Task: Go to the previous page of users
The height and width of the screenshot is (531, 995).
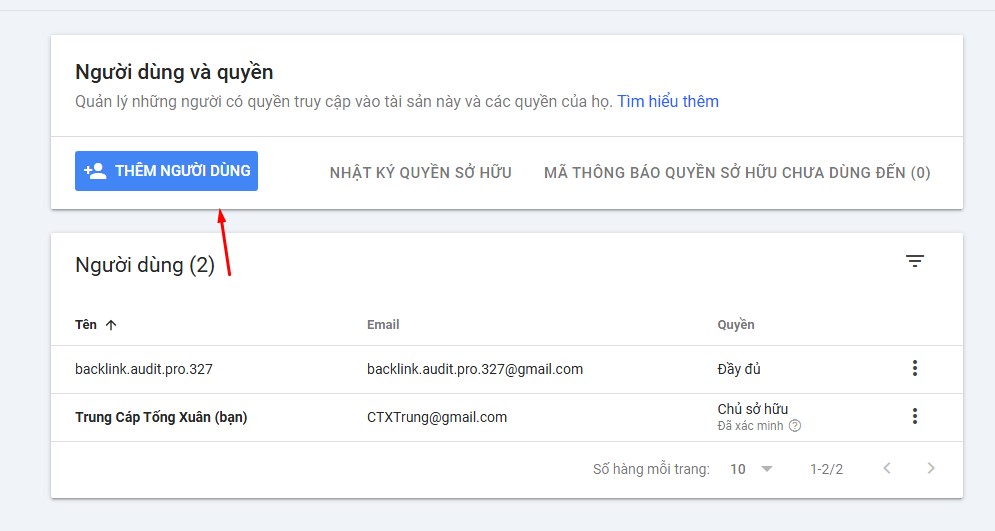Action: [x=886, y=469]
